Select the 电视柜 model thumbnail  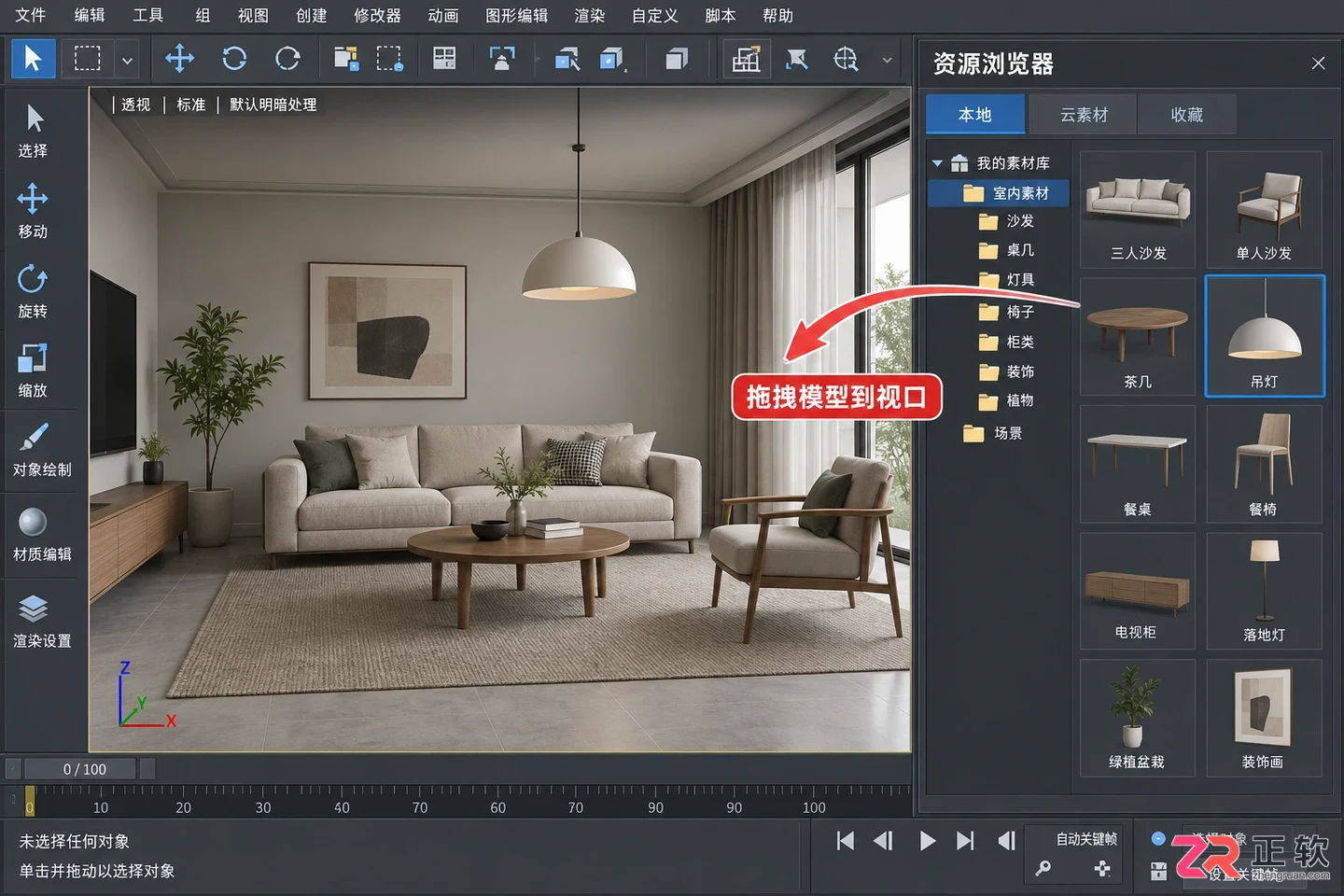pos(1138,591)
